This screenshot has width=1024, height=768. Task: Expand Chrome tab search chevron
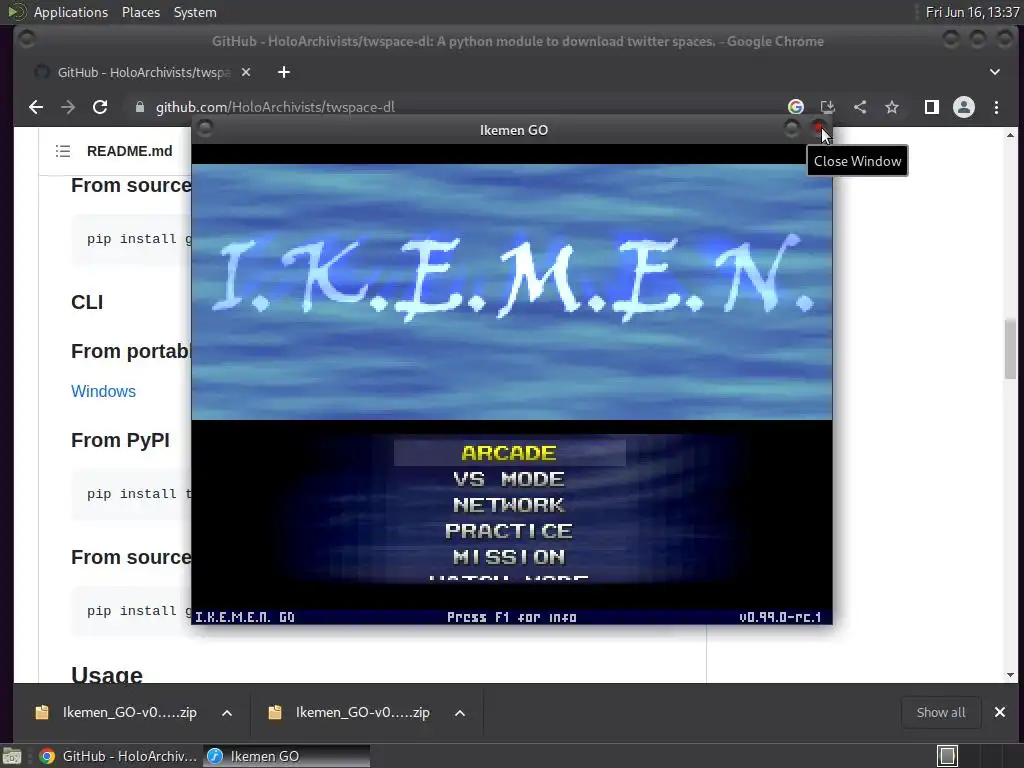(x=995, y=72)
